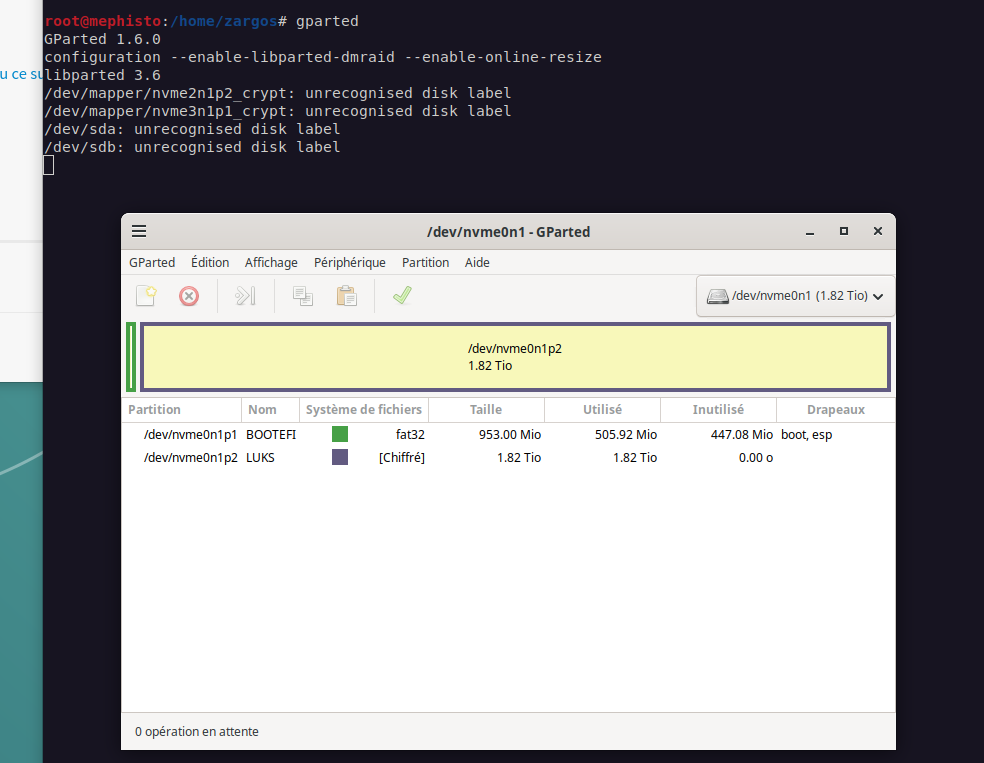Viewport: 984px width, 763px height.
Task: Open the Périphérique menu
Action: tap(349, 262)
